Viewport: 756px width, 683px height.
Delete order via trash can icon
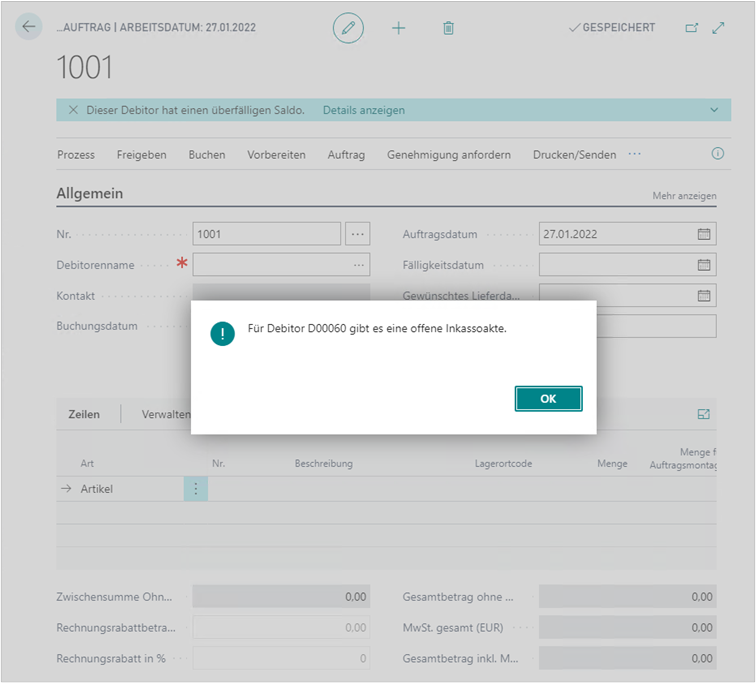448,28
